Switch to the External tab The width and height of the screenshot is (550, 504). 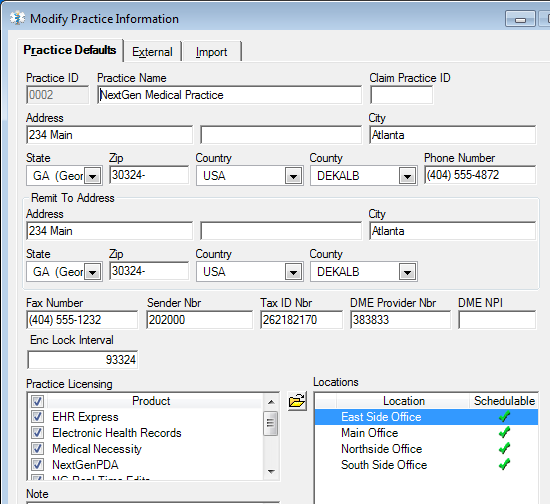pos(152,52)
